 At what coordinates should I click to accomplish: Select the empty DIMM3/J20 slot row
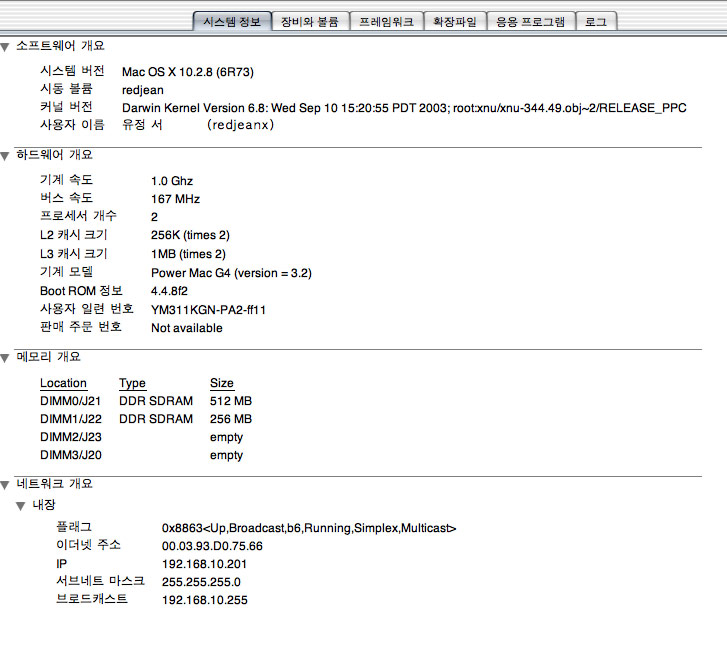(70, 455)
